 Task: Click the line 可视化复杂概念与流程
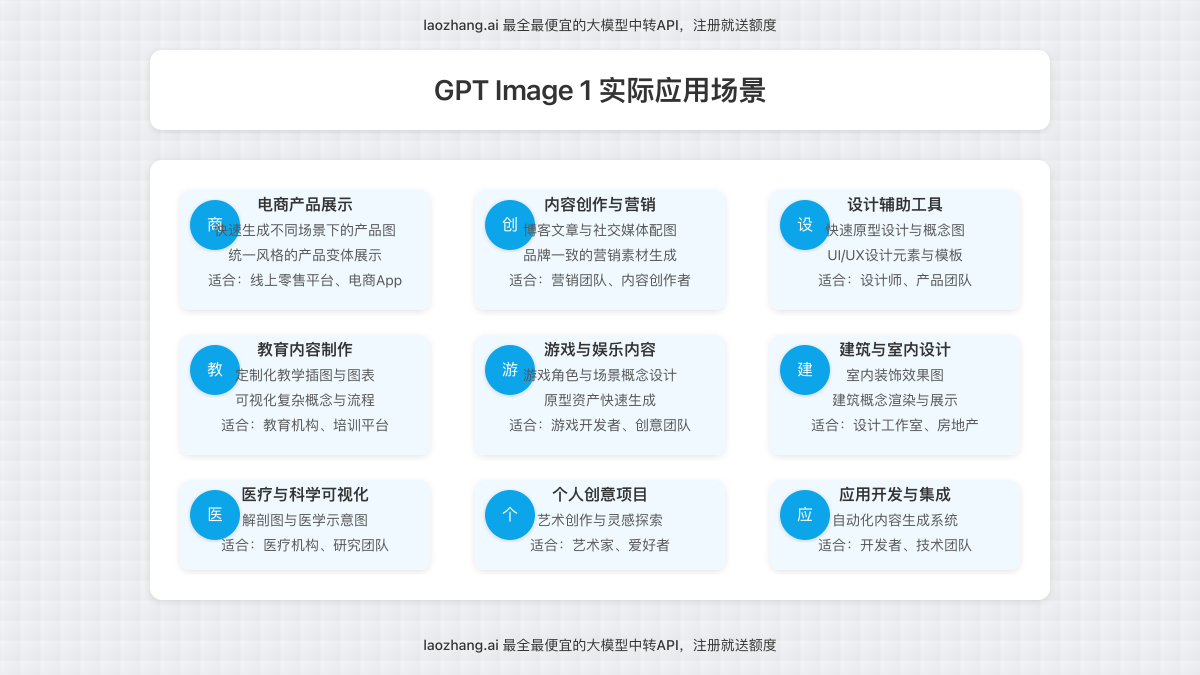305,400
